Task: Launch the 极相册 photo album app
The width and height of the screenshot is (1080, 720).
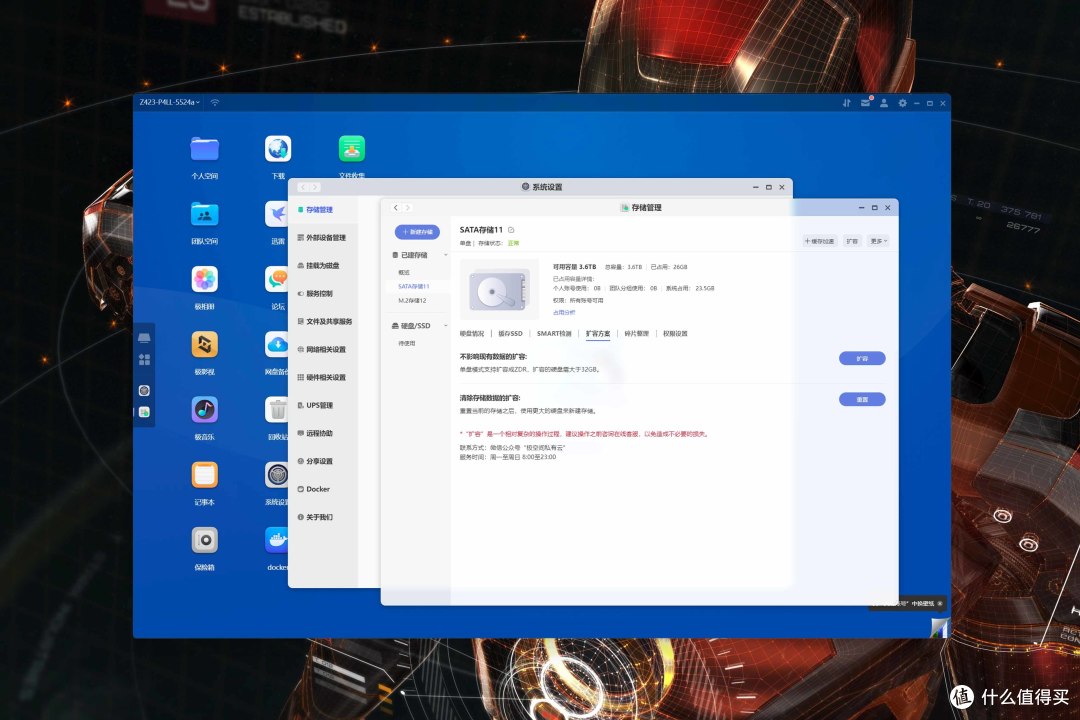Action: (x=205, y=279)
